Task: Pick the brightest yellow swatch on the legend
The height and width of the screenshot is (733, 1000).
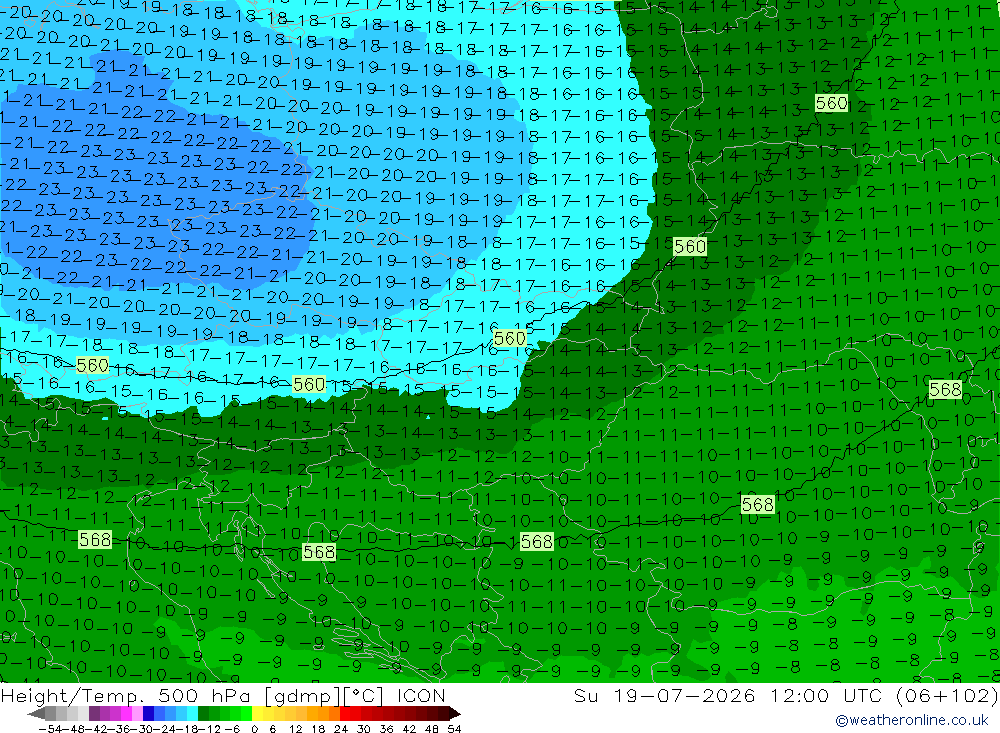Action: tap(258, 714)
